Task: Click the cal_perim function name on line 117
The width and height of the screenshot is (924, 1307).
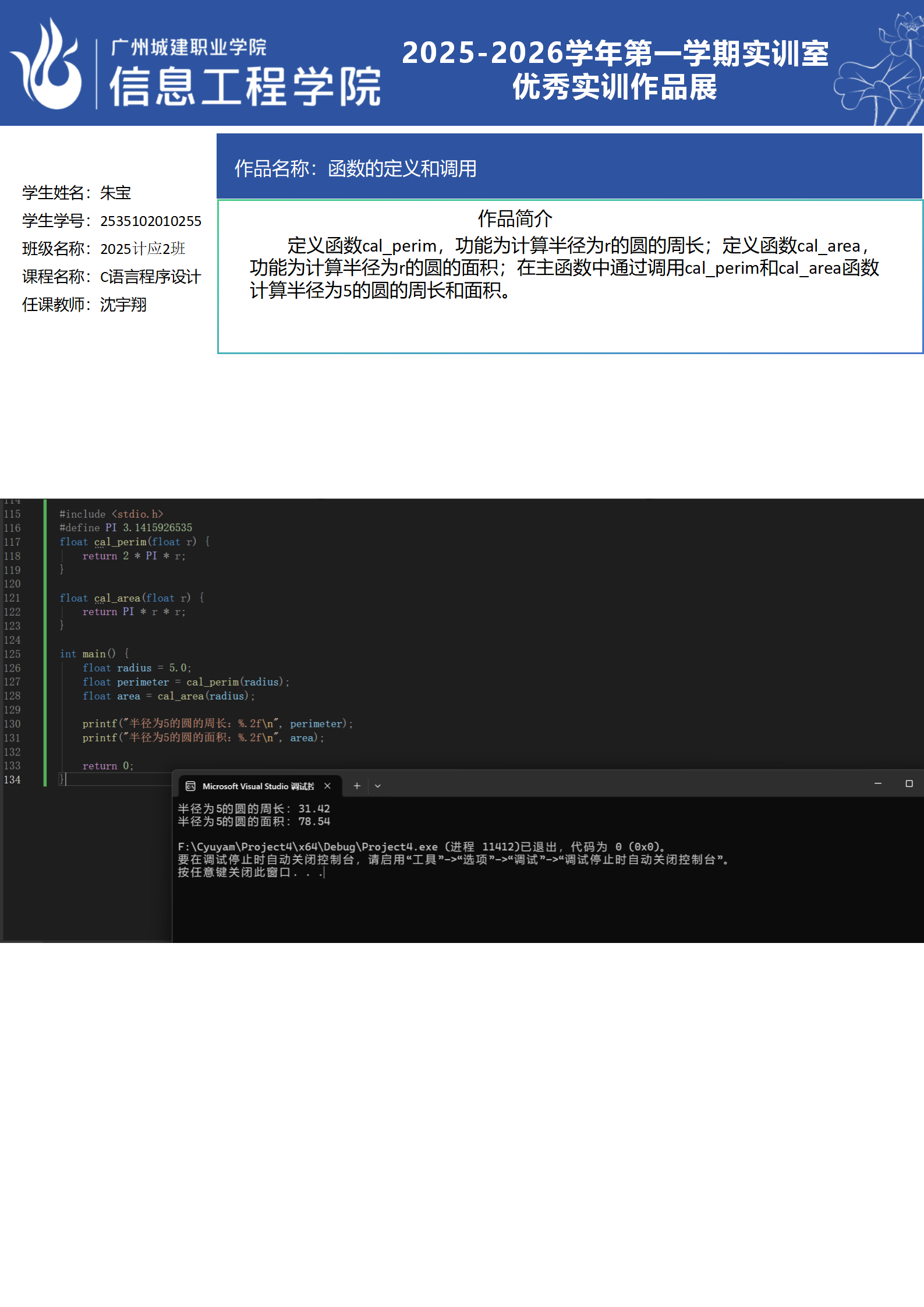Action: (x=120, y=542)
